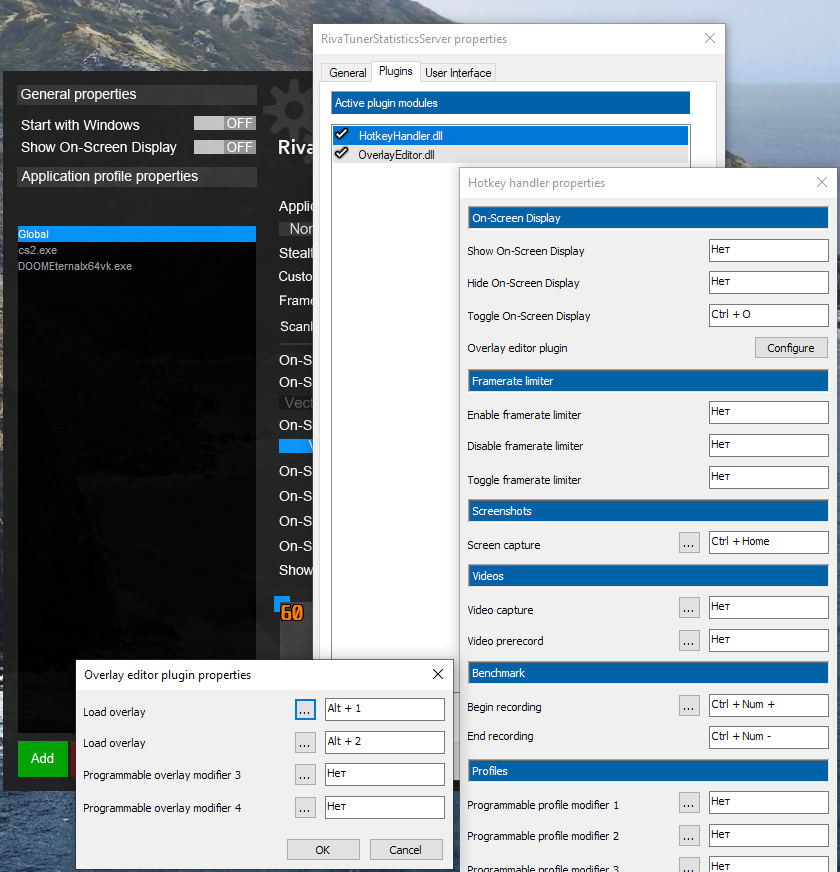Open Programmable overlay modifier 3 ellipsis button
840x872 pixels.
pyautogui.click(x=305, y=775)
